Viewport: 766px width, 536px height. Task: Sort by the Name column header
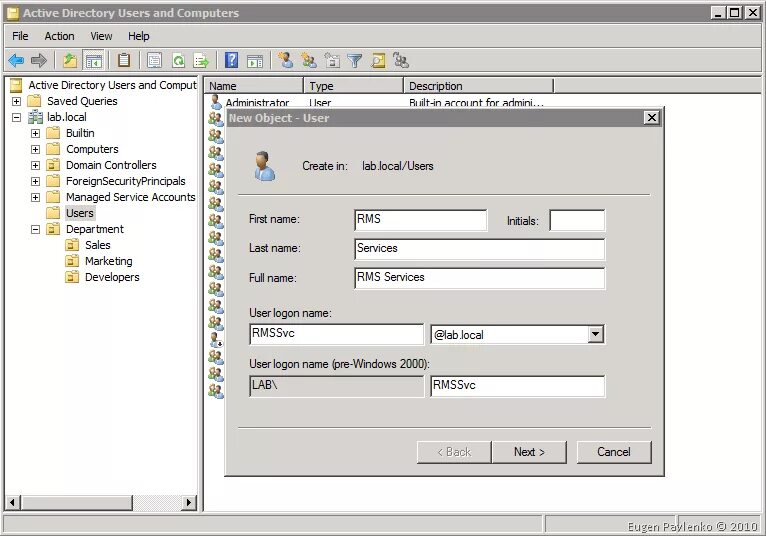(x=254, y=86)
